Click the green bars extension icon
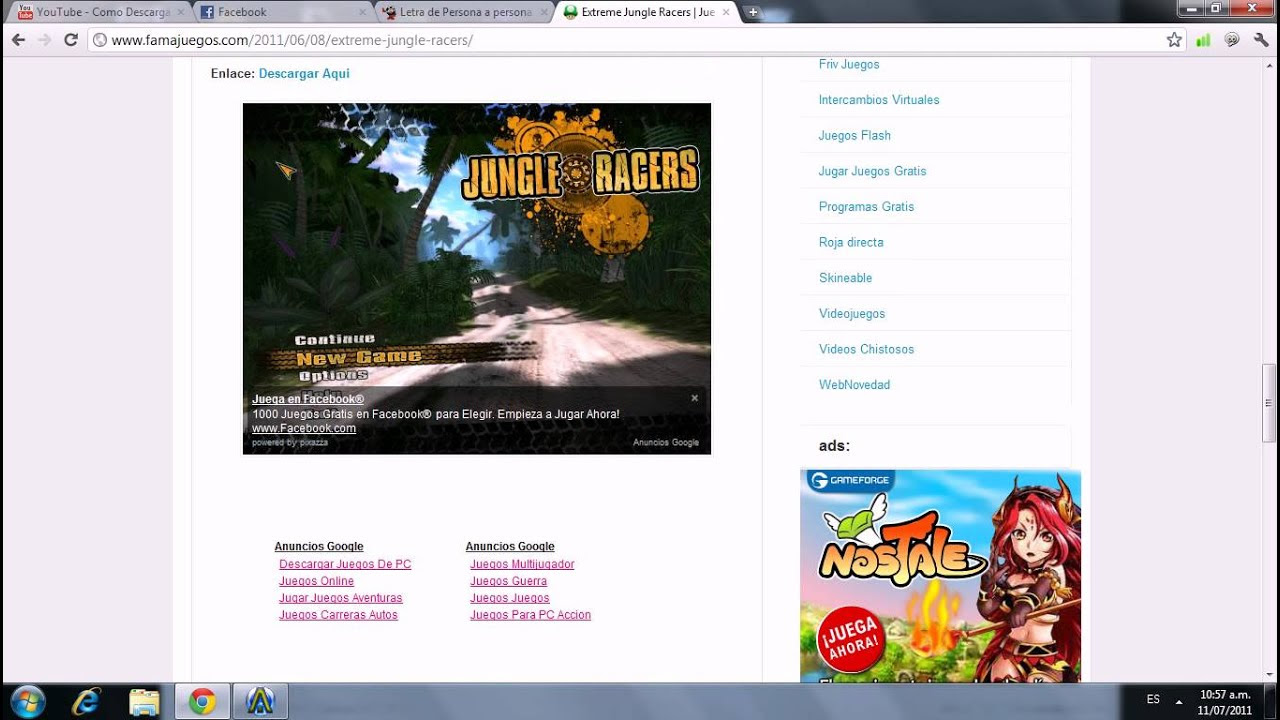This screenshot has height=720, width=1280. (1204, 40)
